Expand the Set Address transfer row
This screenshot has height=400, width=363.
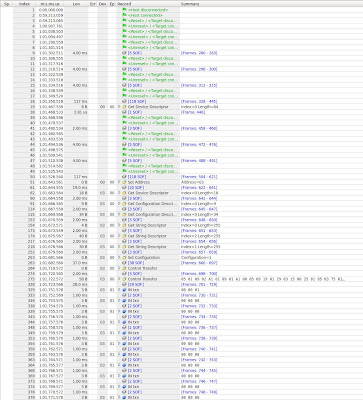click(119, 182)
